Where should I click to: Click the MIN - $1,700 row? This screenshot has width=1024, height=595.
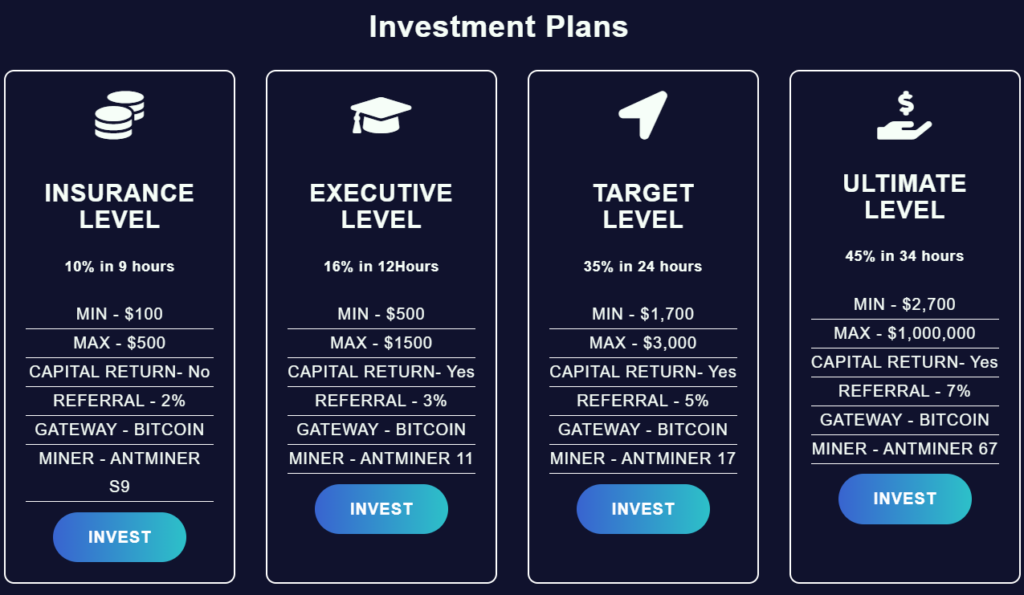[x=643, y=314]
